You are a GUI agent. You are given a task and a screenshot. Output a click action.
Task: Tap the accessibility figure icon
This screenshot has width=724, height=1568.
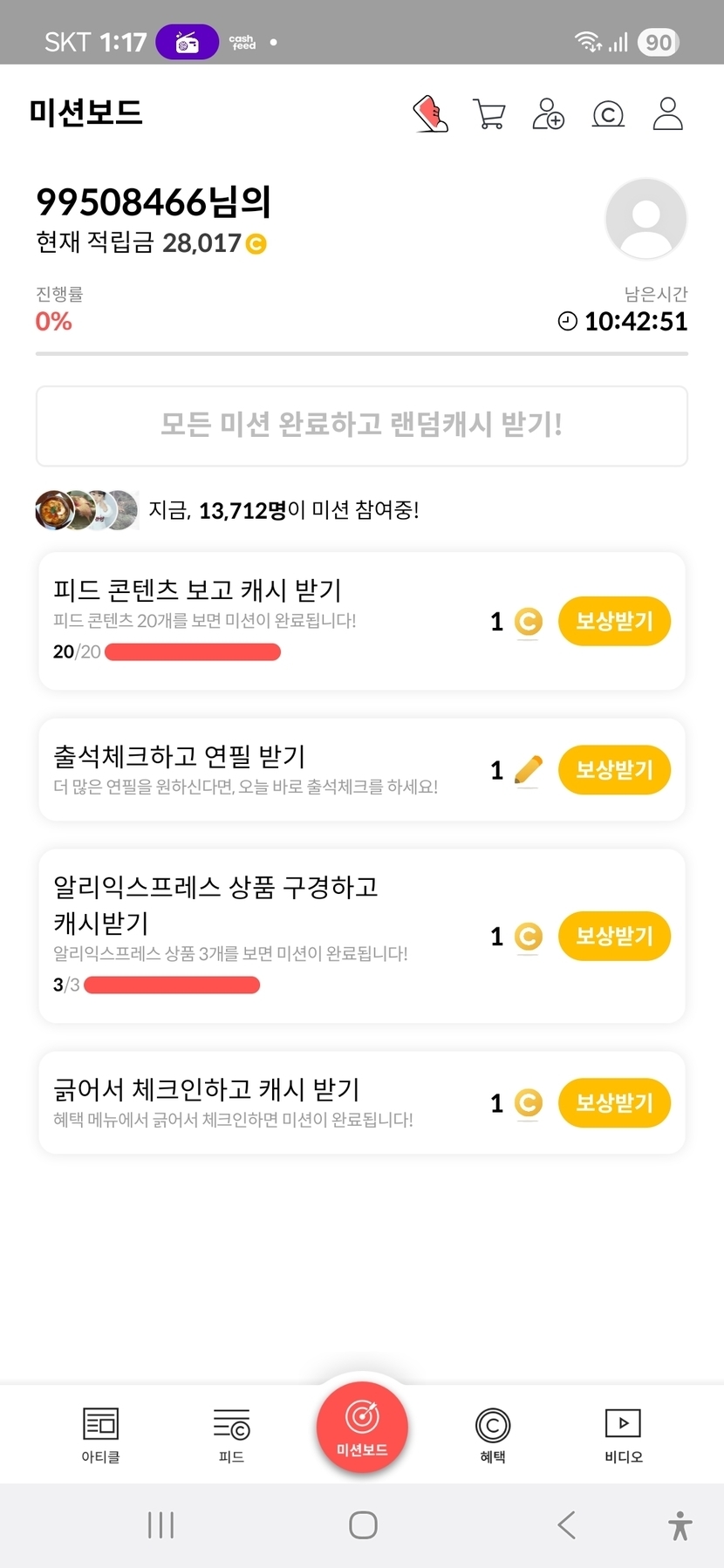(680, 1526)
